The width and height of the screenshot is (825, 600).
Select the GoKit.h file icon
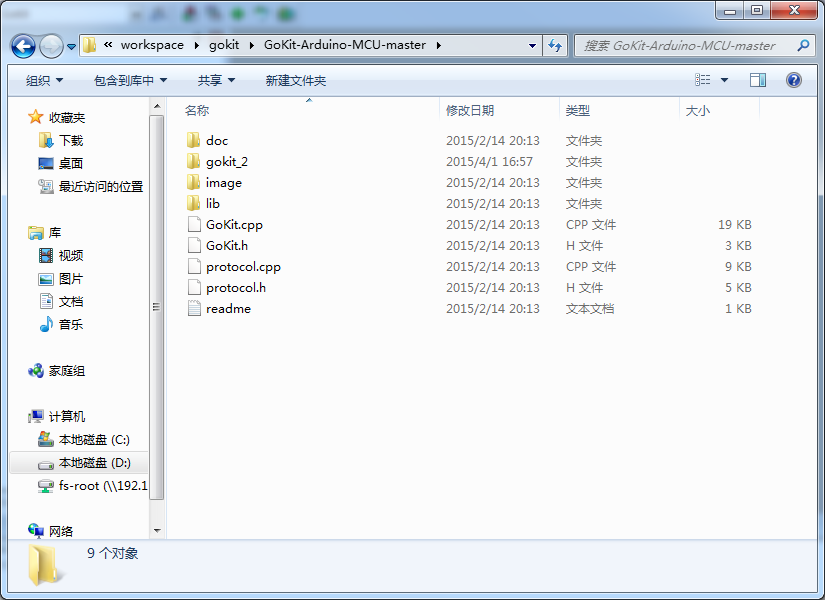click(194, 245)
